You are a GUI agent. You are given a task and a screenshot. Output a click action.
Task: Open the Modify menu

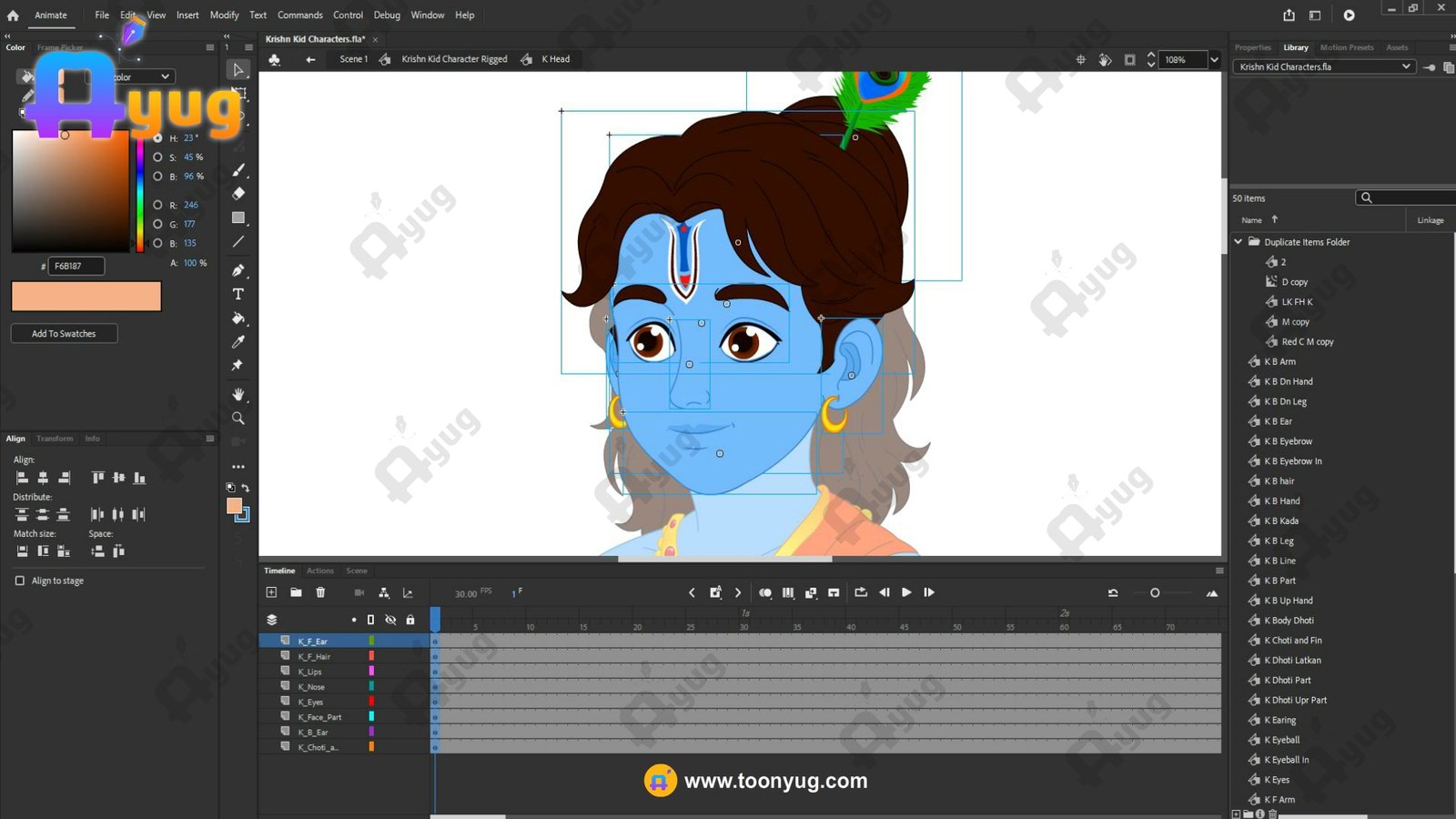[224, 15]
